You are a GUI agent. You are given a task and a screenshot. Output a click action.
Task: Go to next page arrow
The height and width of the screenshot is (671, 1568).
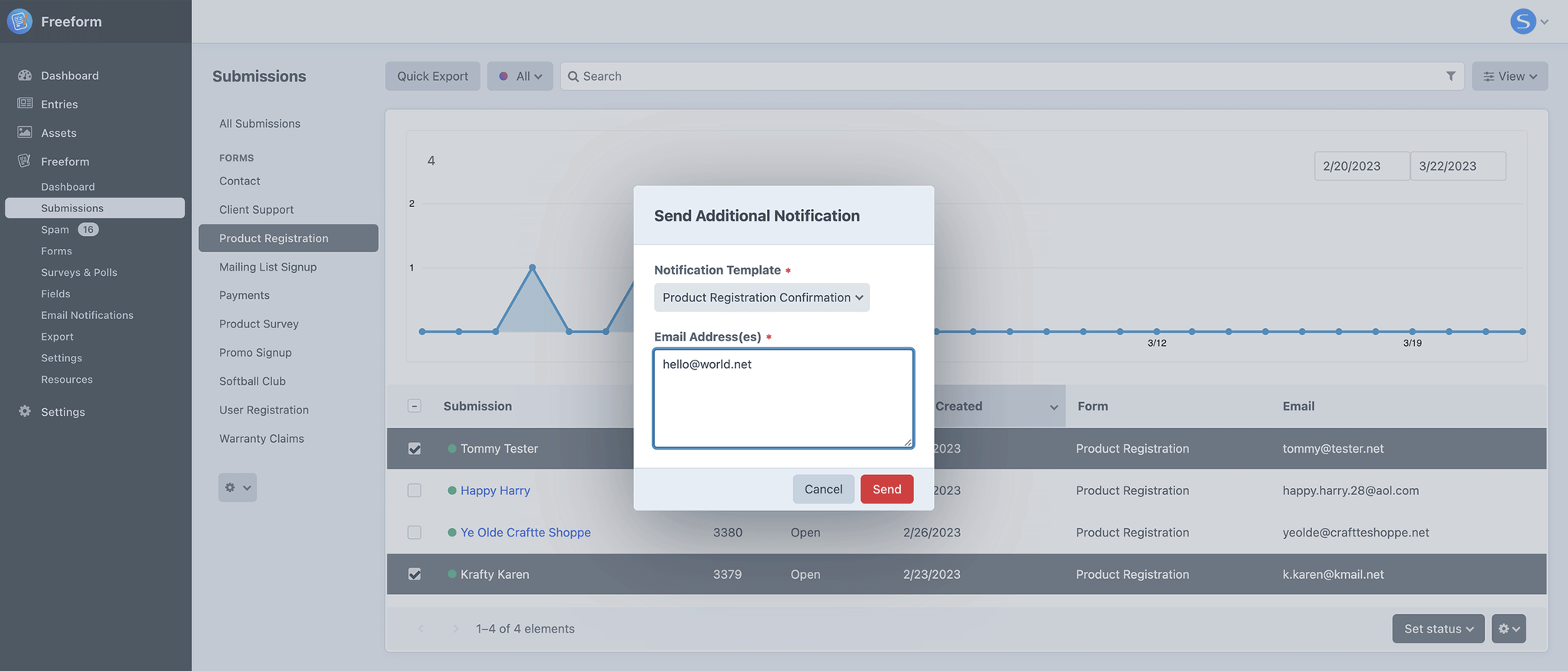click(455, 629)
